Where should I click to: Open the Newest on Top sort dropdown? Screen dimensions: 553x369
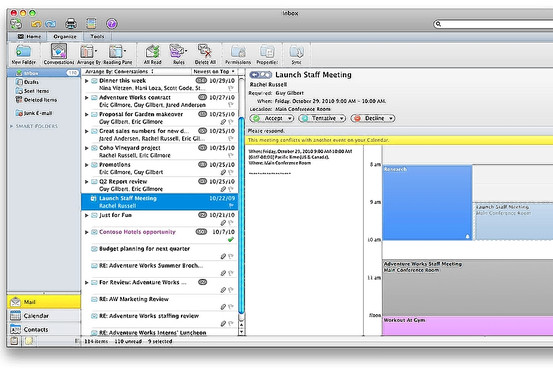214,72
